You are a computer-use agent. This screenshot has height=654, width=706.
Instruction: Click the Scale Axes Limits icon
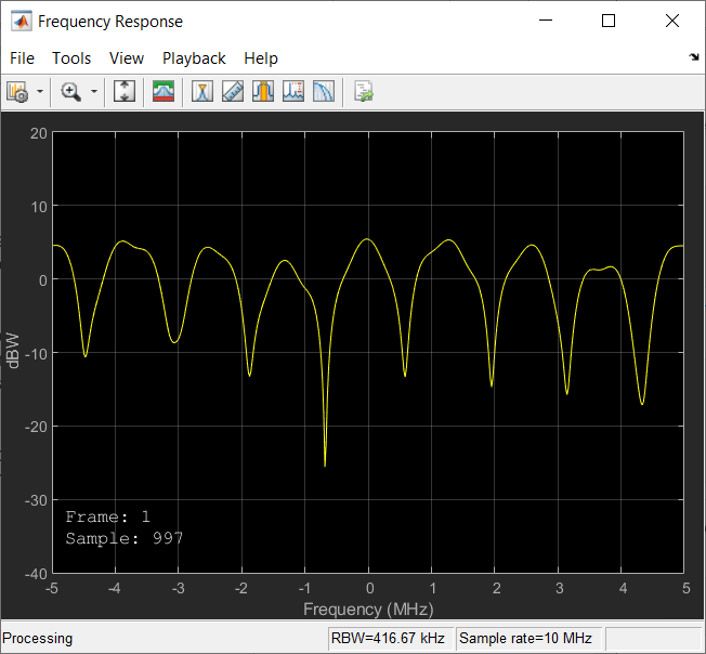tap(125, 92)
